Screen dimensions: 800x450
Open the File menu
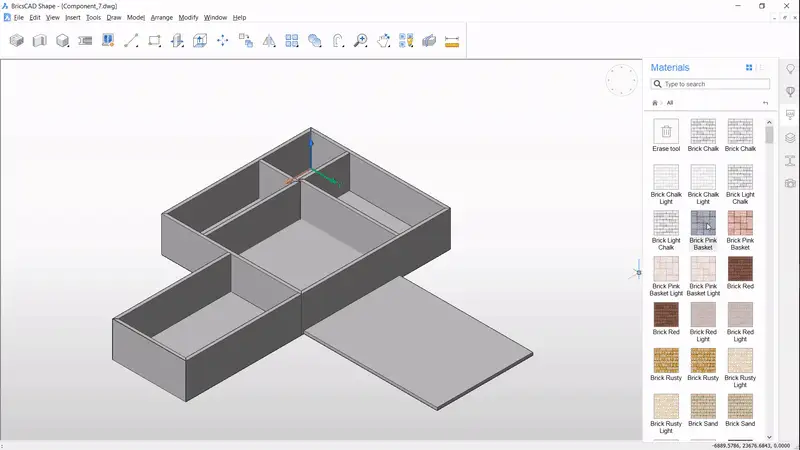[19, 17]
